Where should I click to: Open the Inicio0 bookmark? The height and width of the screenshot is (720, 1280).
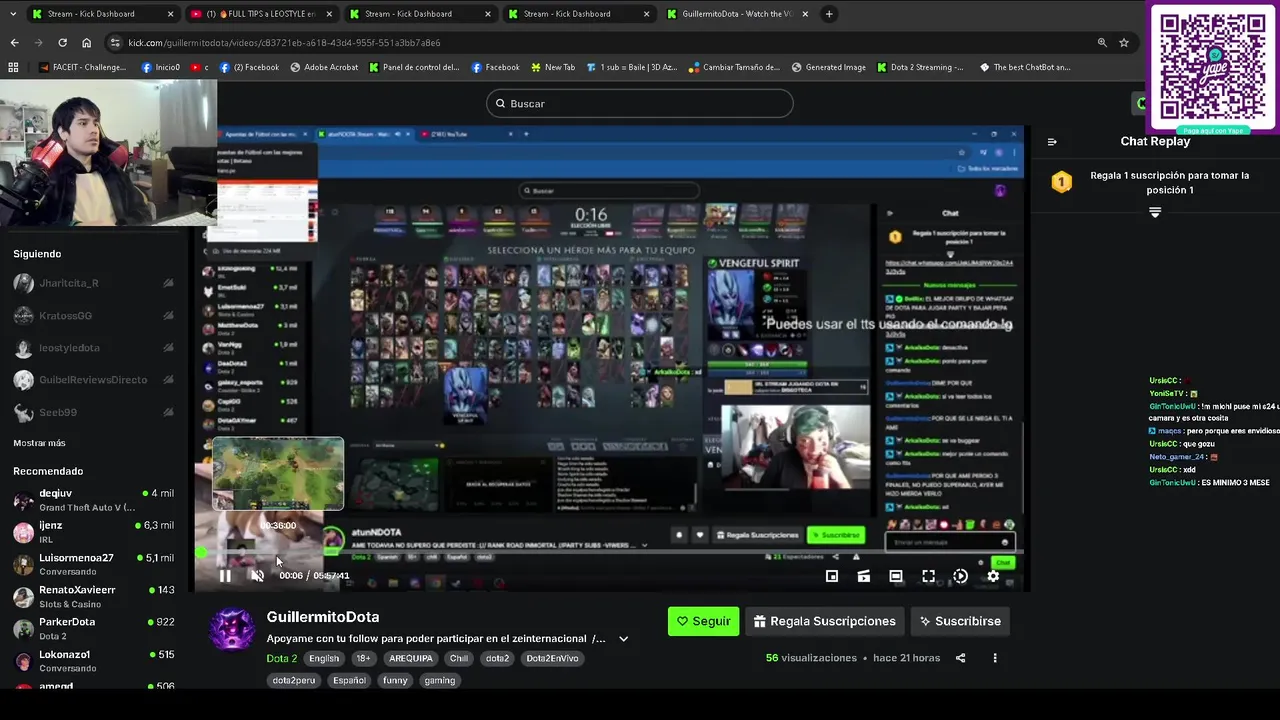point(161,67)
